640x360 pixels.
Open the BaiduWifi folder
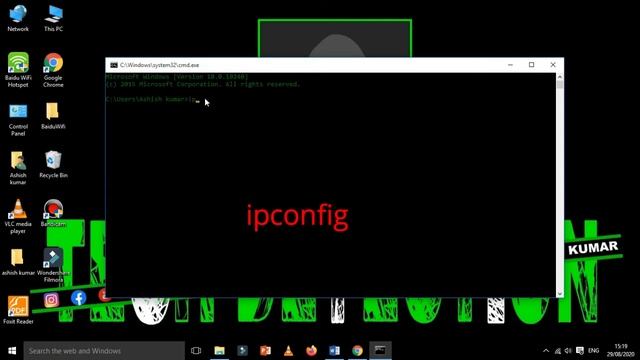click(53, 116)
